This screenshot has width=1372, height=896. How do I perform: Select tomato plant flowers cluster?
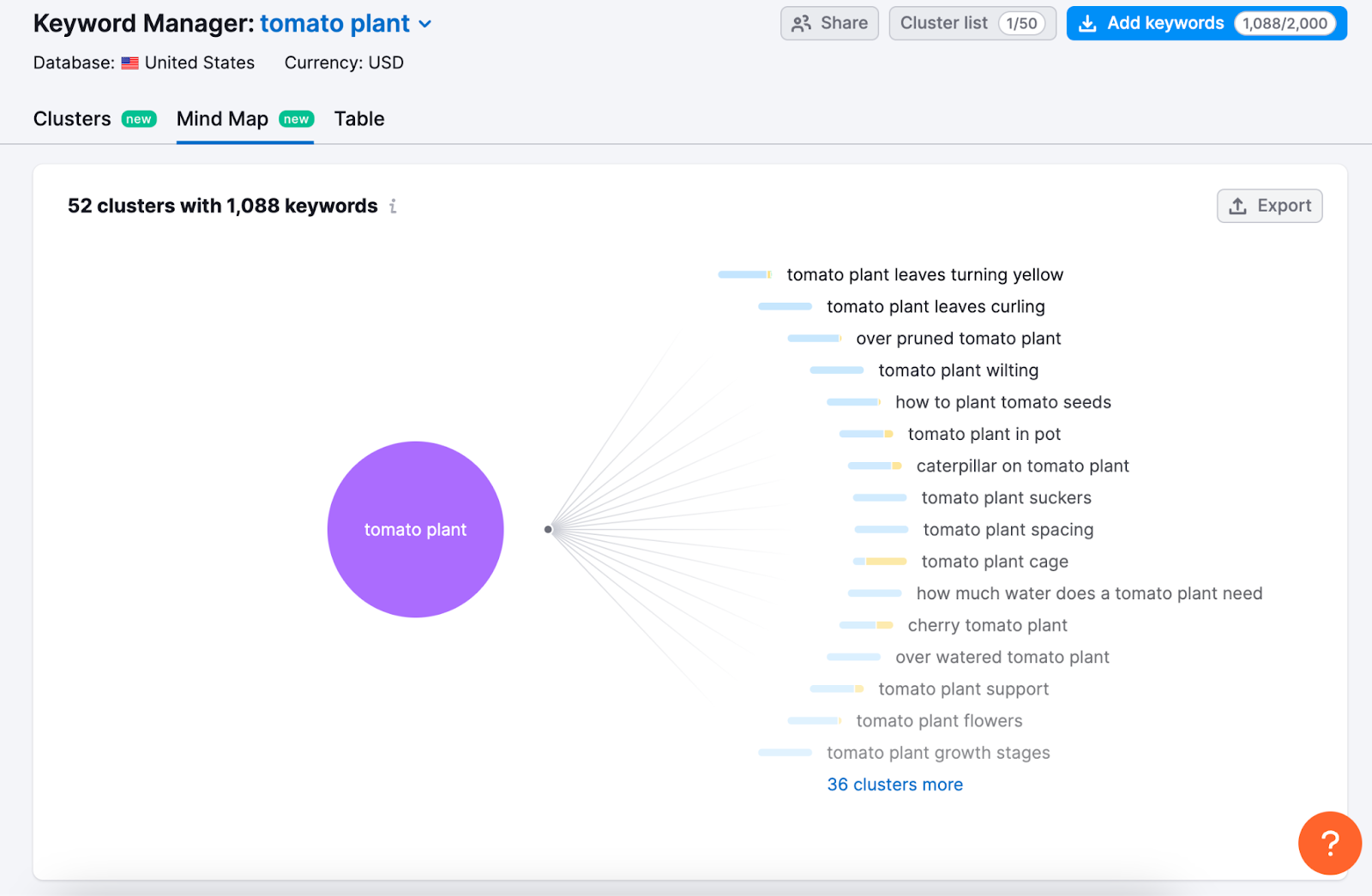click(x=939, y=721)
